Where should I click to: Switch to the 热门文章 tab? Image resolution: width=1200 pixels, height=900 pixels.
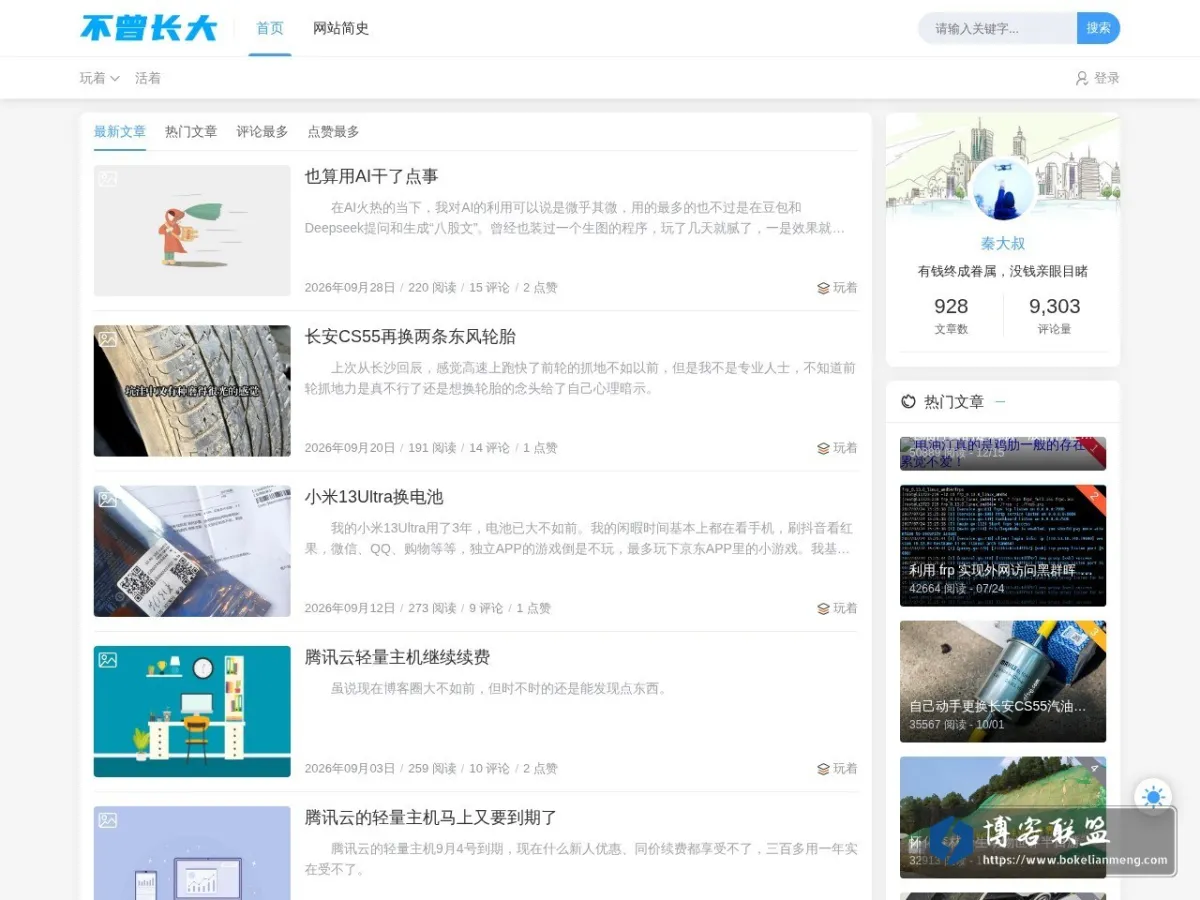191,132
